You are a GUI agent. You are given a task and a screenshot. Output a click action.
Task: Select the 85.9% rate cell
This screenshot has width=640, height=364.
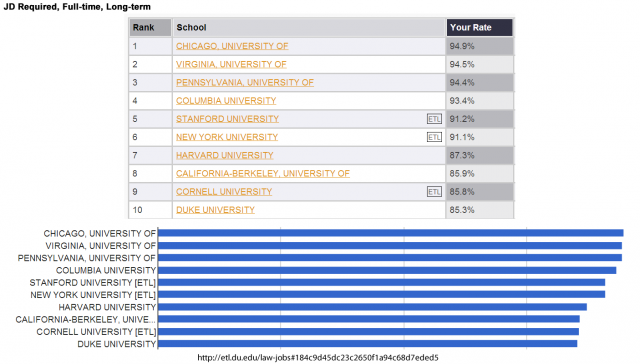point(480,173)
